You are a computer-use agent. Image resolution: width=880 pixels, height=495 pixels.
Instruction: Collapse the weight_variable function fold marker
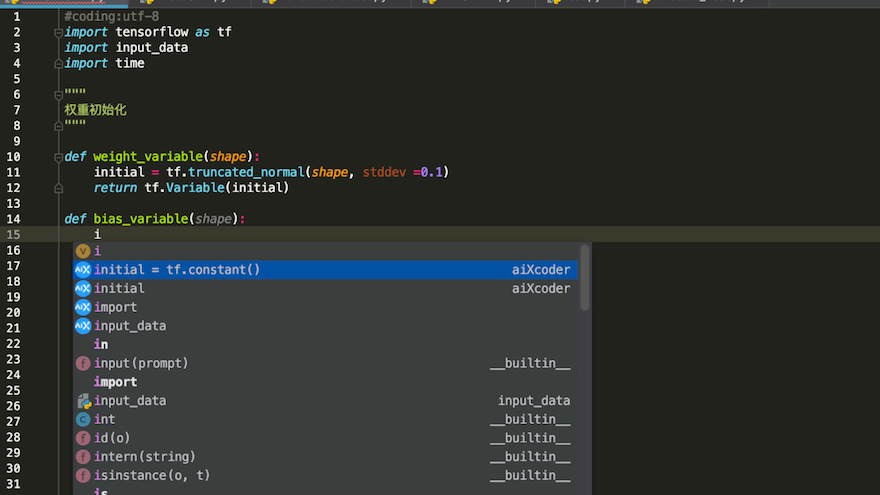58,157
